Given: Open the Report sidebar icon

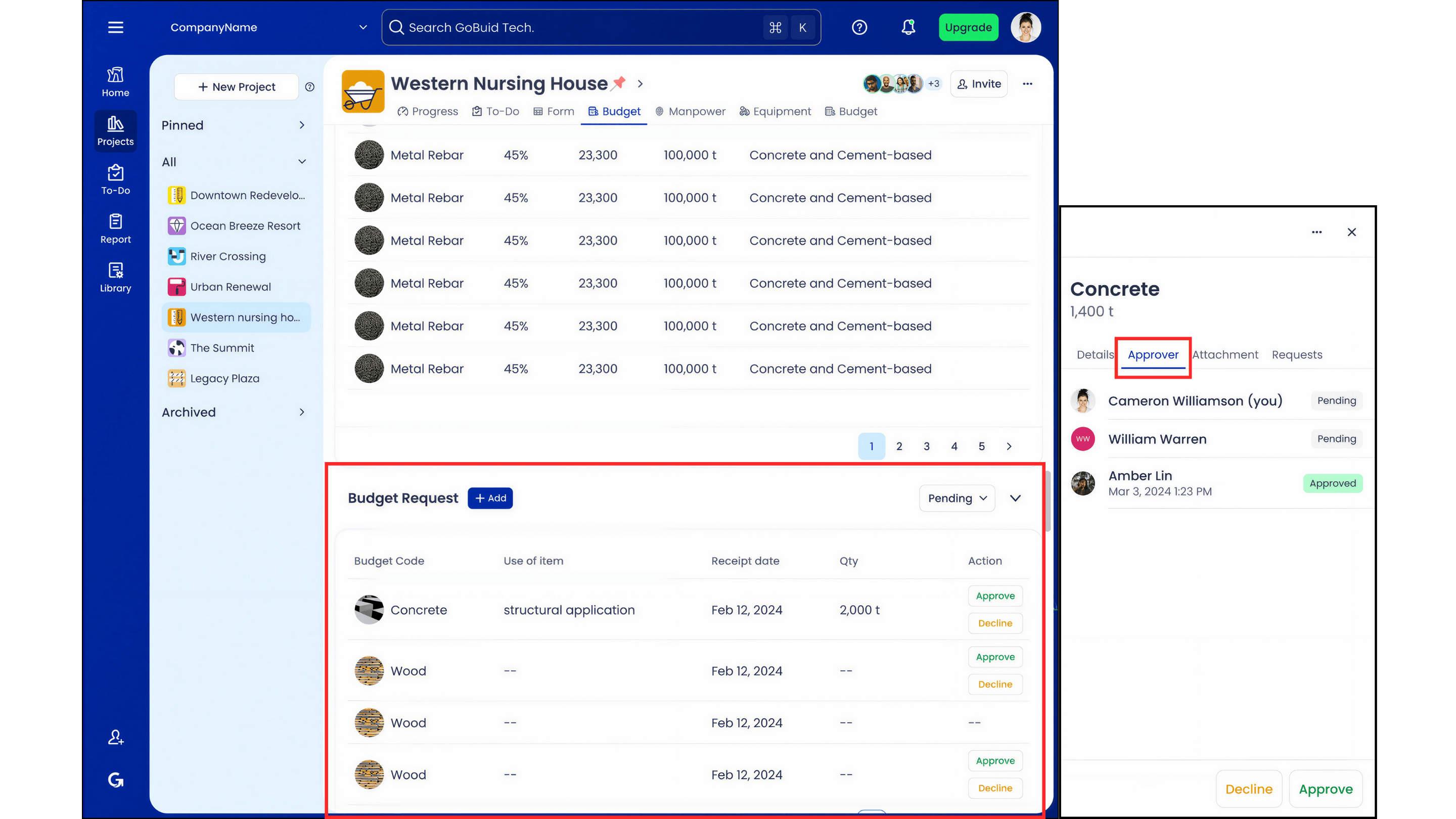Looking at the screenshot, I should pyautogui.click(x=115, y=229).
